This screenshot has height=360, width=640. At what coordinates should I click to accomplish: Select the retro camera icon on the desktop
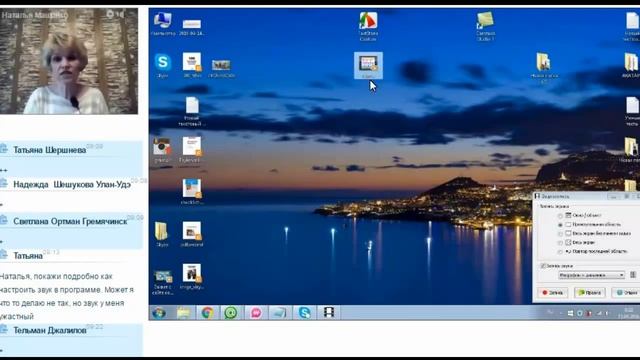162,150
